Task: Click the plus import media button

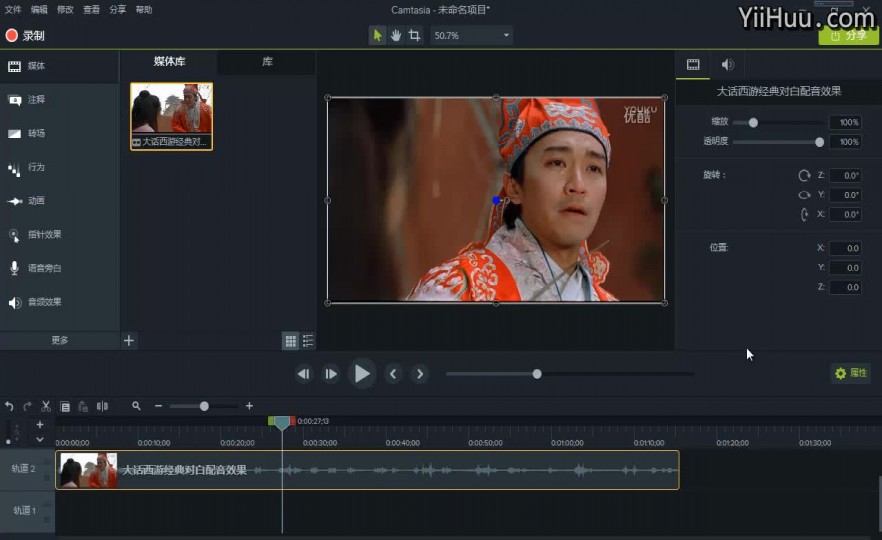Action: pos(129,340)
